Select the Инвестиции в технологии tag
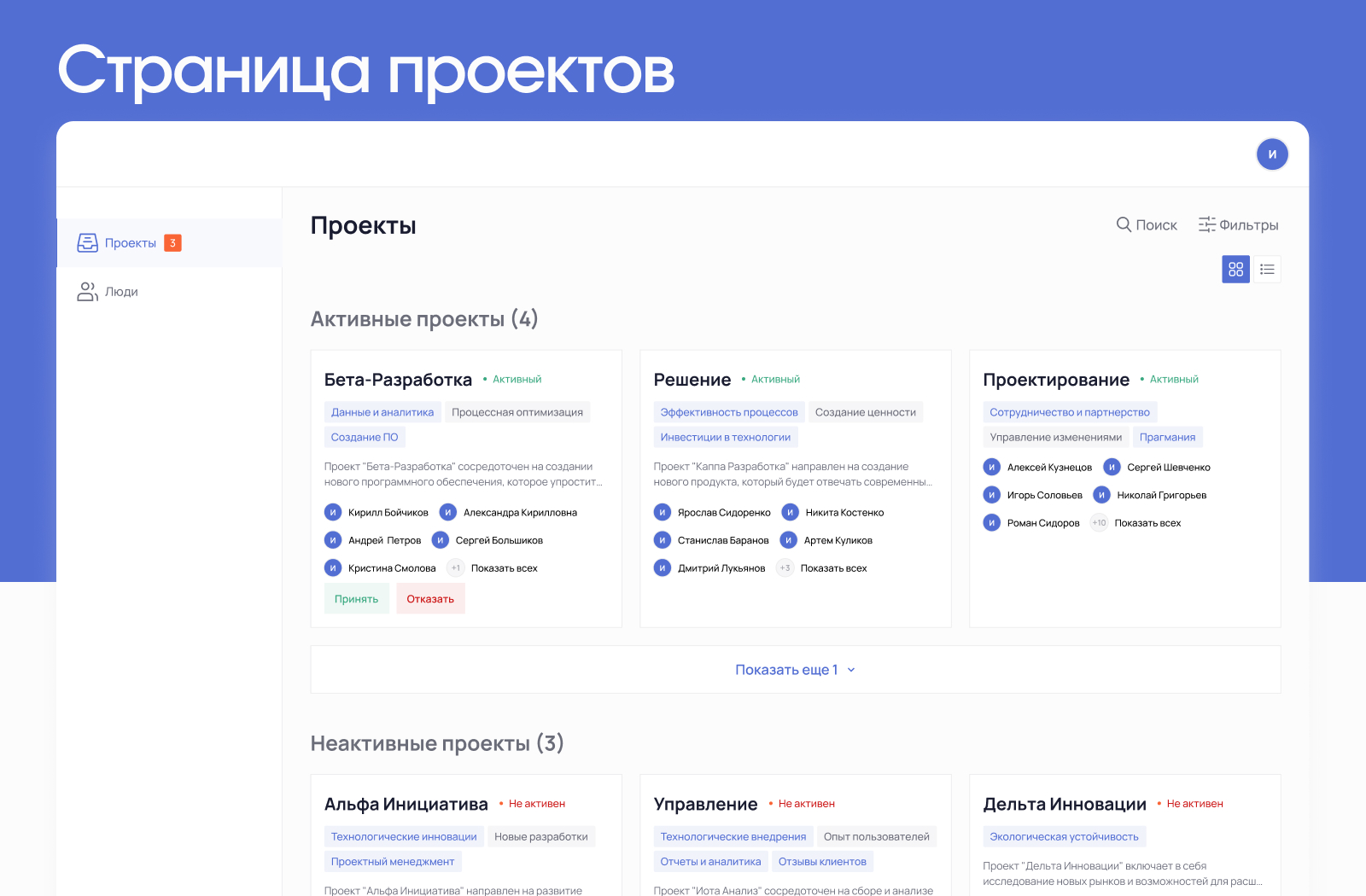The height and width of the screenshot is (896, 1366). [x=725, y=437]
